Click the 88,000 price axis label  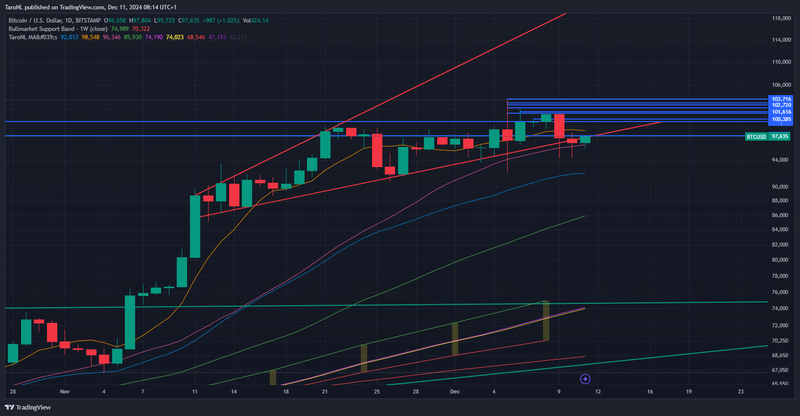point(780,201)
